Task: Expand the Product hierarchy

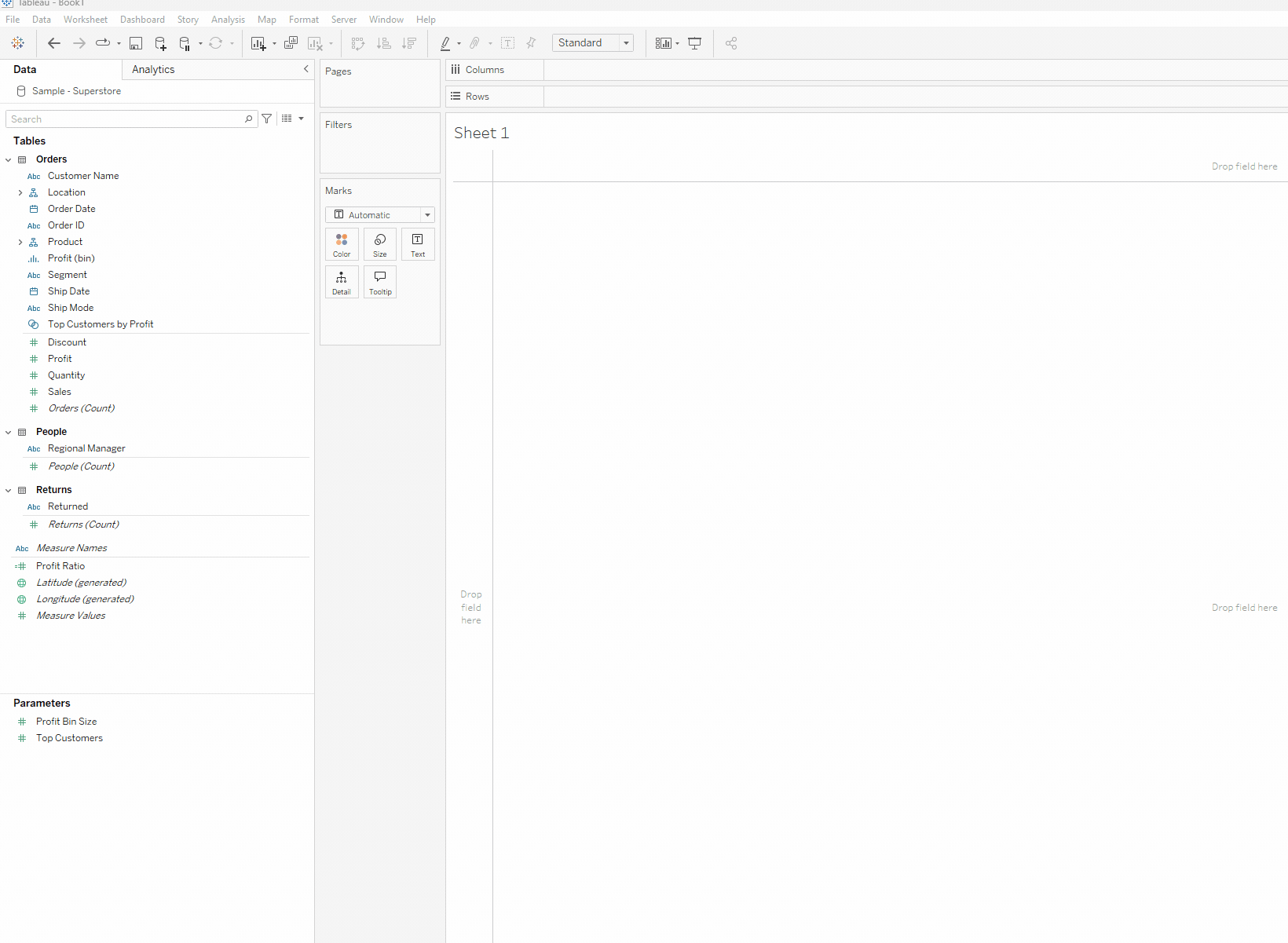Action: 20,242
